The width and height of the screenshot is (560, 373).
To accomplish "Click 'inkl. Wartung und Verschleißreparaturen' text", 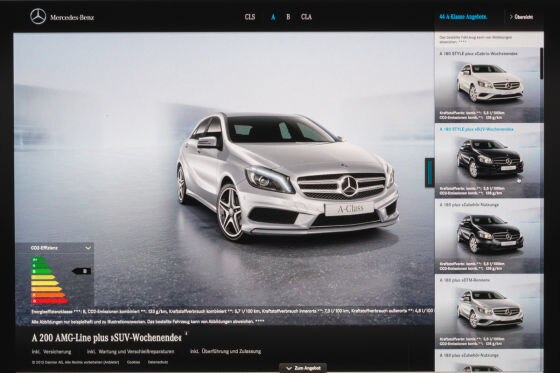I will click(x=130, y=352).
